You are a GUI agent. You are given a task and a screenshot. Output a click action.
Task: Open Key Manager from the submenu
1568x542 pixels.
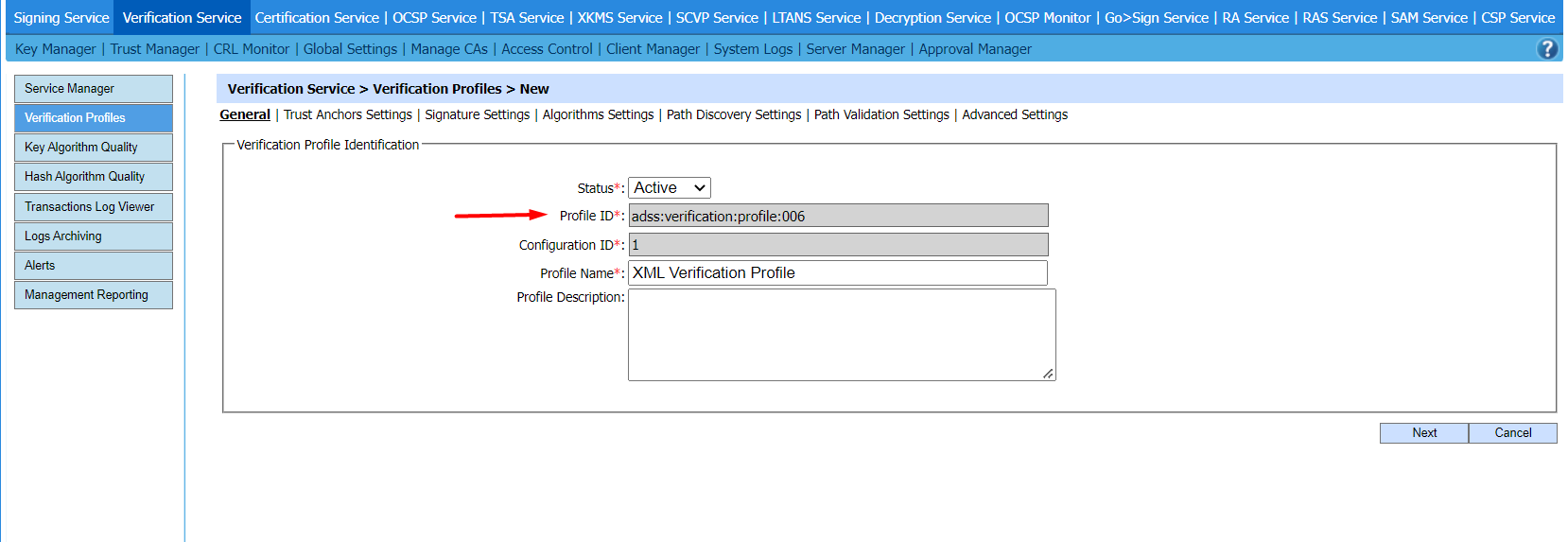(x=55, y=49)
